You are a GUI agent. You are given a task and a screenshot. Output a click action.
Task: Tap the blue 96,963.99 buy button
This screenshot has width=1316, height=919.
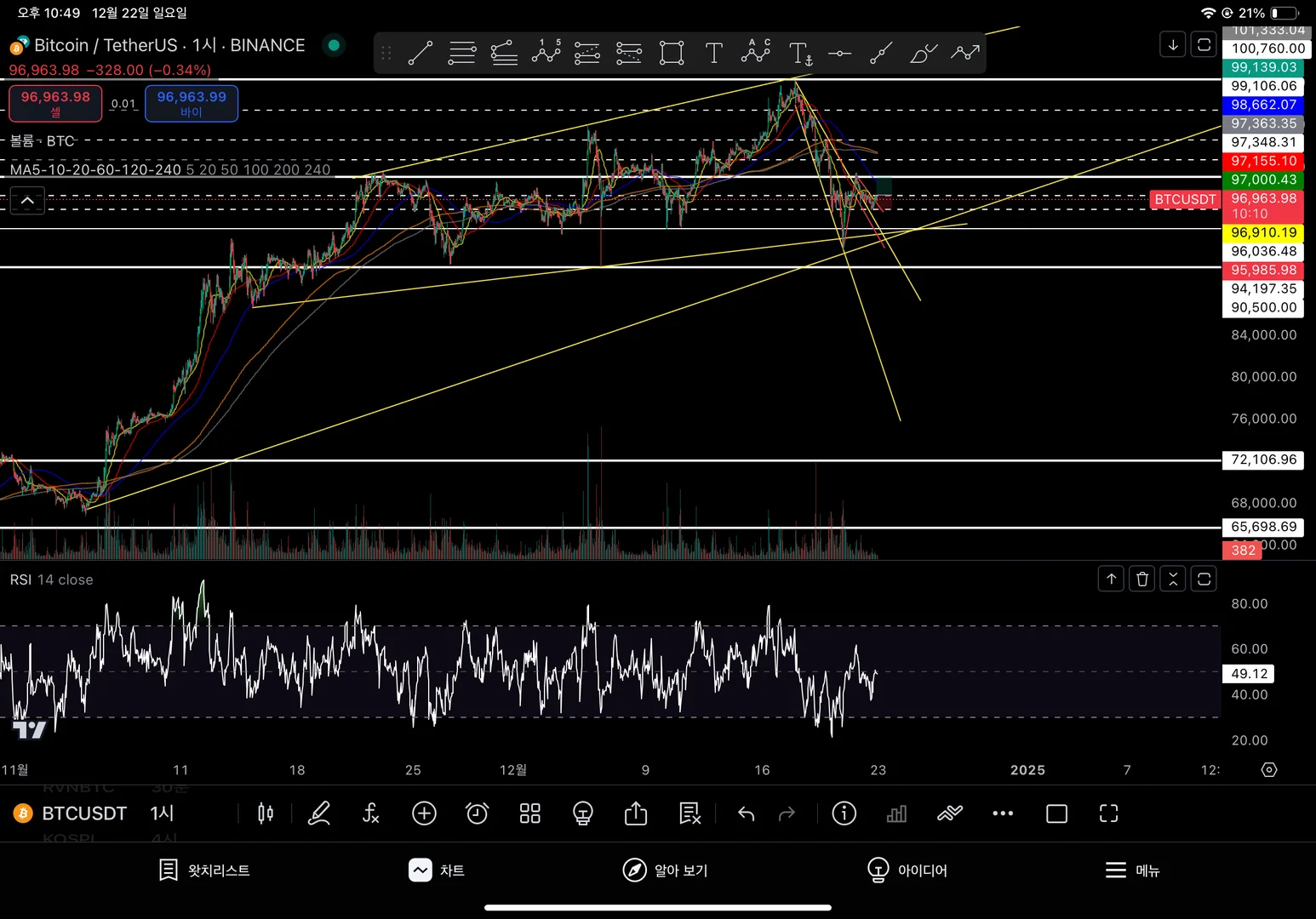192,103
